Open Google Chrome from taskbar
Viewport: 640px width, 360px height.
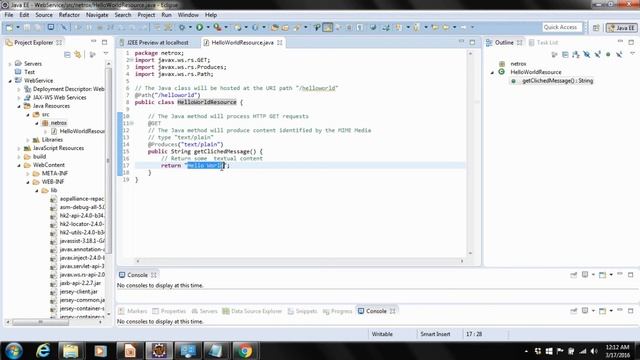click(x=245, y=351)
